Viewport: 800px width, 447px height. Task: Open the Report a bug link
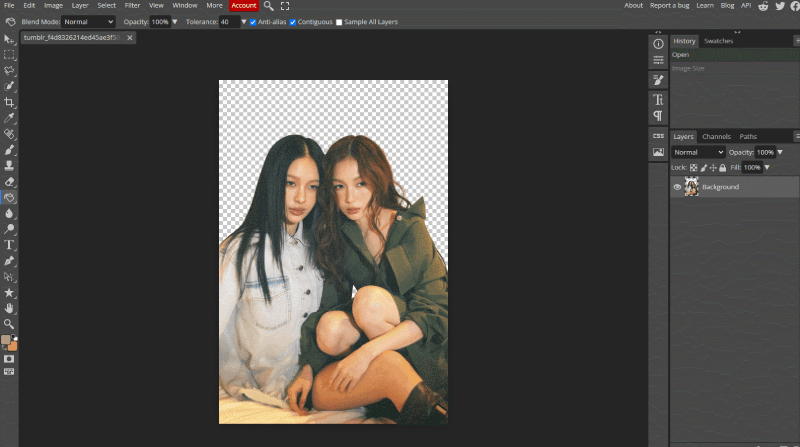[x=669, y=6]
